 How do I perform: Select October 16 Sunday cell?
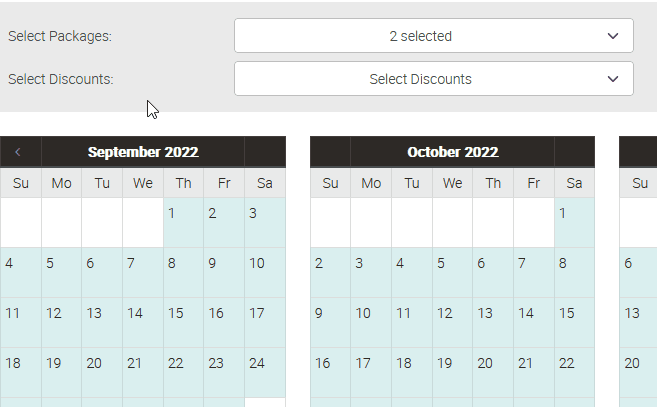pos(331,372)
